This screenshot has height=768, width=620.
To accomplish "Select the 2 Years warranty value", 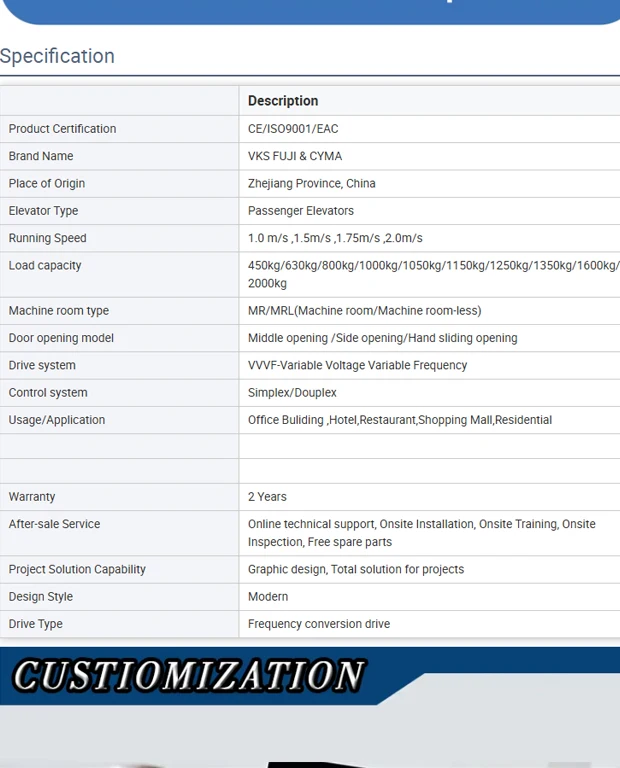I will pos(267,497).
